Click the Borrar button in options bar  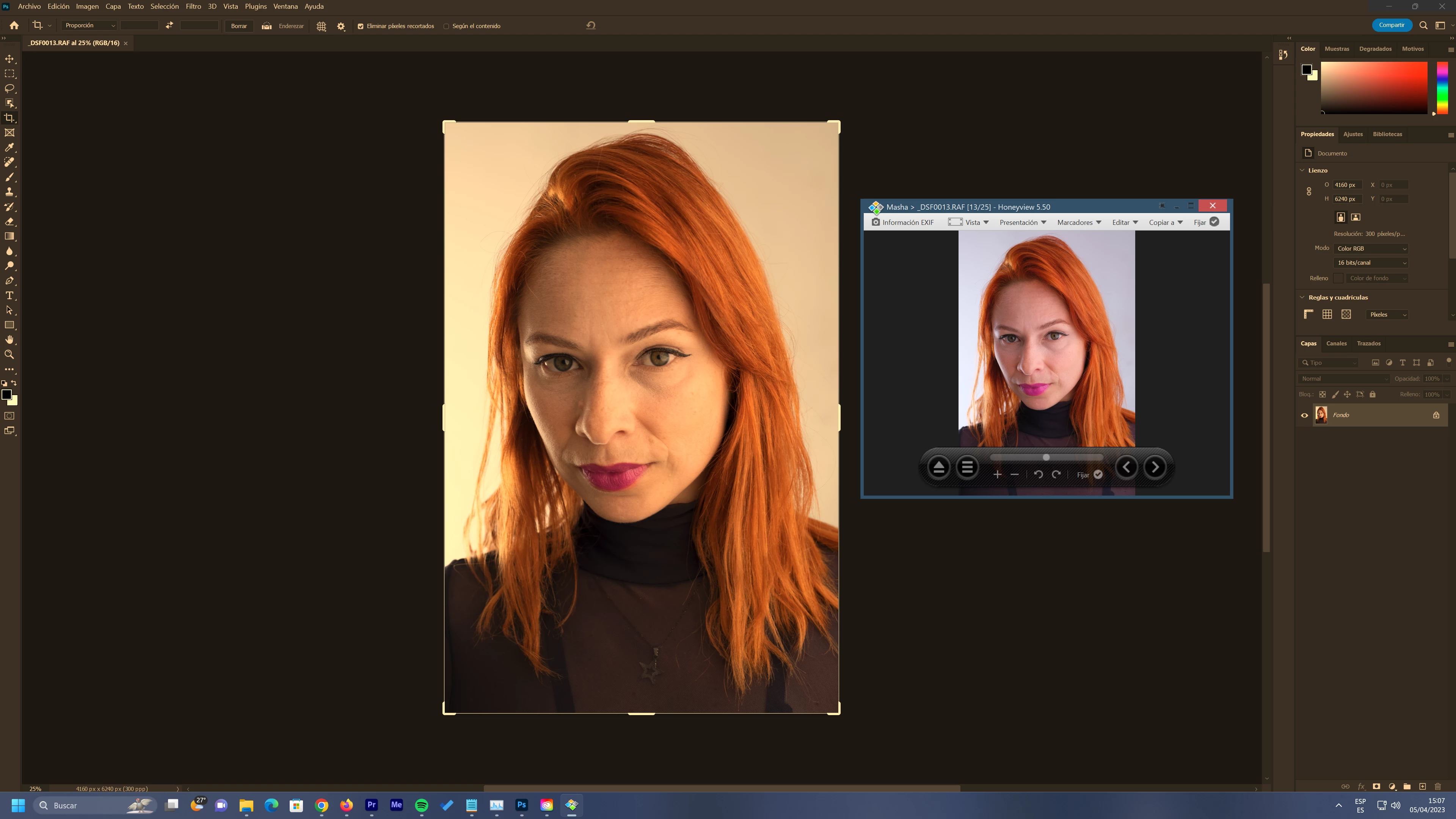[x=238, y=26]
